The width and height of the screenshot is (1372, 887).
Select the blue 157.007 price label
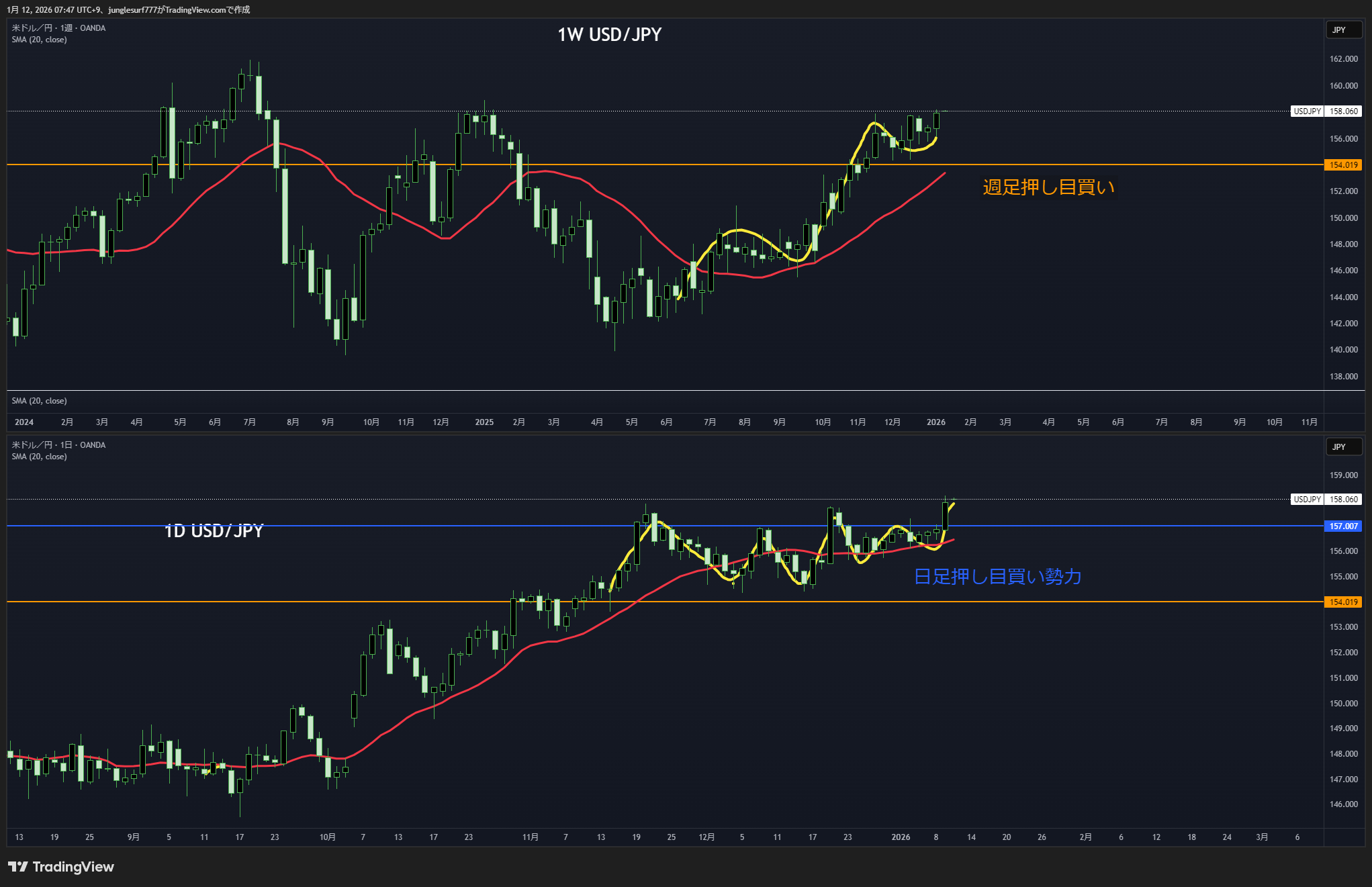(1343, 526)
